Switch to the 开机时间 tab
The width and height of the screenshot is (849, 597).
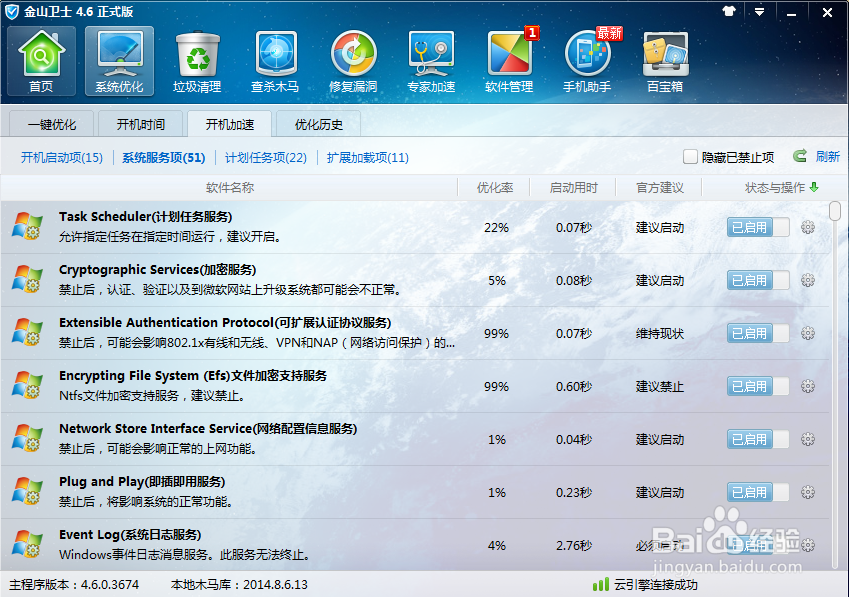[141, 124]
